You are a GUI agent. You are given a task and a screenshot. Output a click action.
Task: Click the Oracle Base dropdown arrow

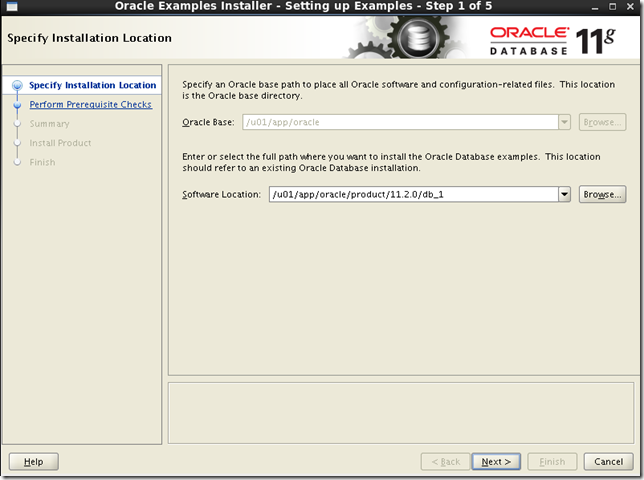pos(564,122)
